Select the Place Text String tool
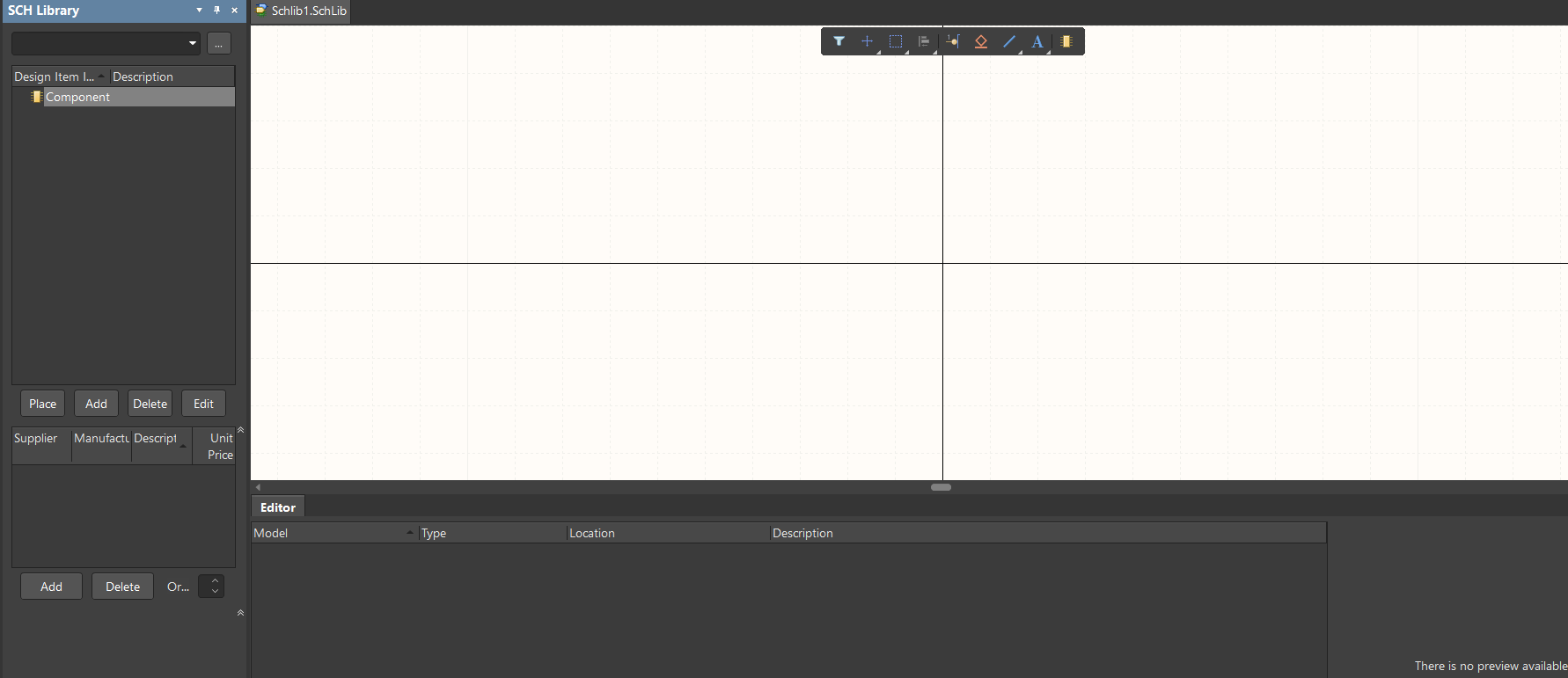This screenshot has height=678, width=1568. tap(1037, 41)
